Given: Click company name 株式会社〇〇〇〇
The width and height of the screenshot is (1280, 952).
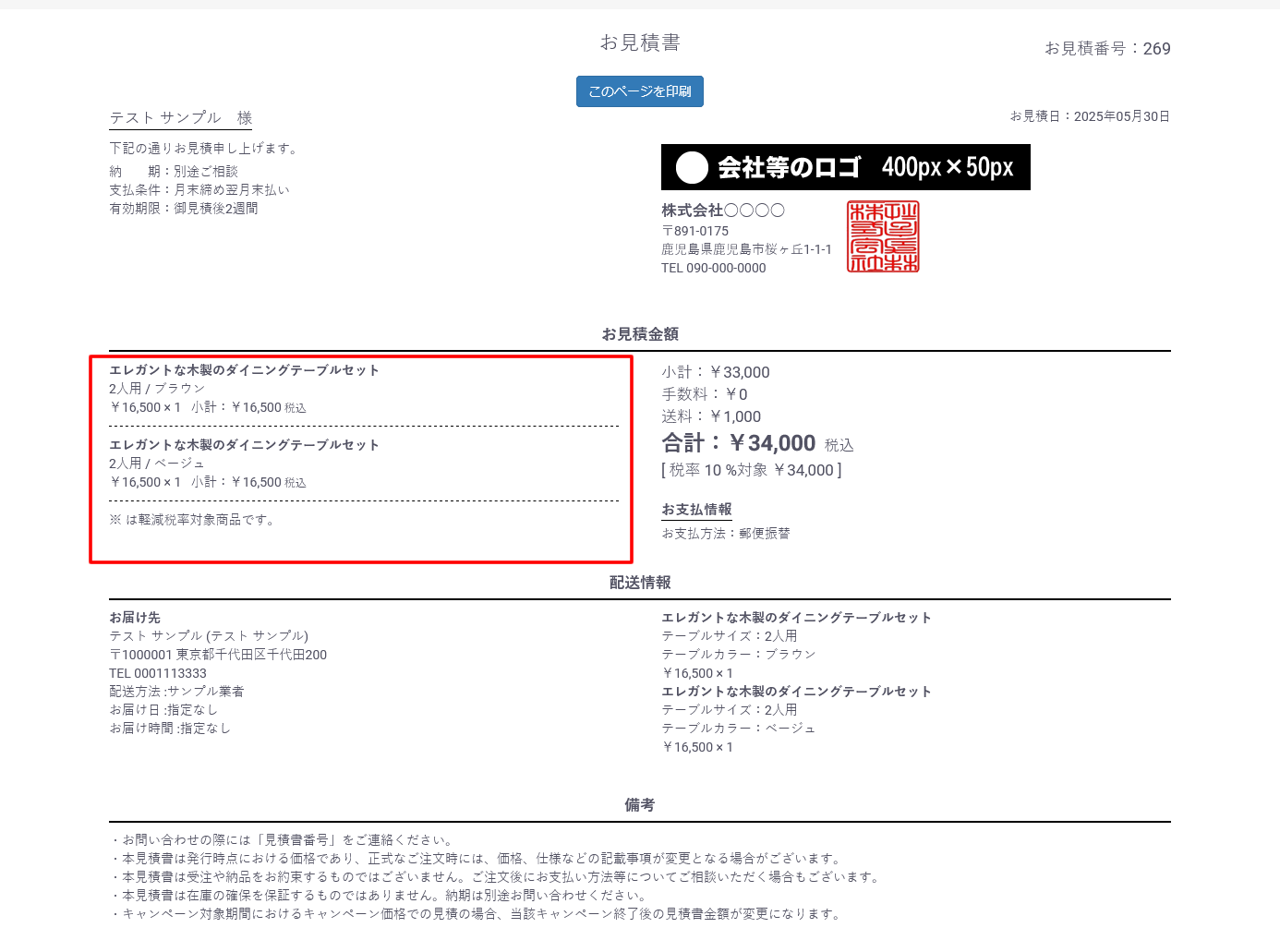Looking at the screenshot, I should click(723, 211).
